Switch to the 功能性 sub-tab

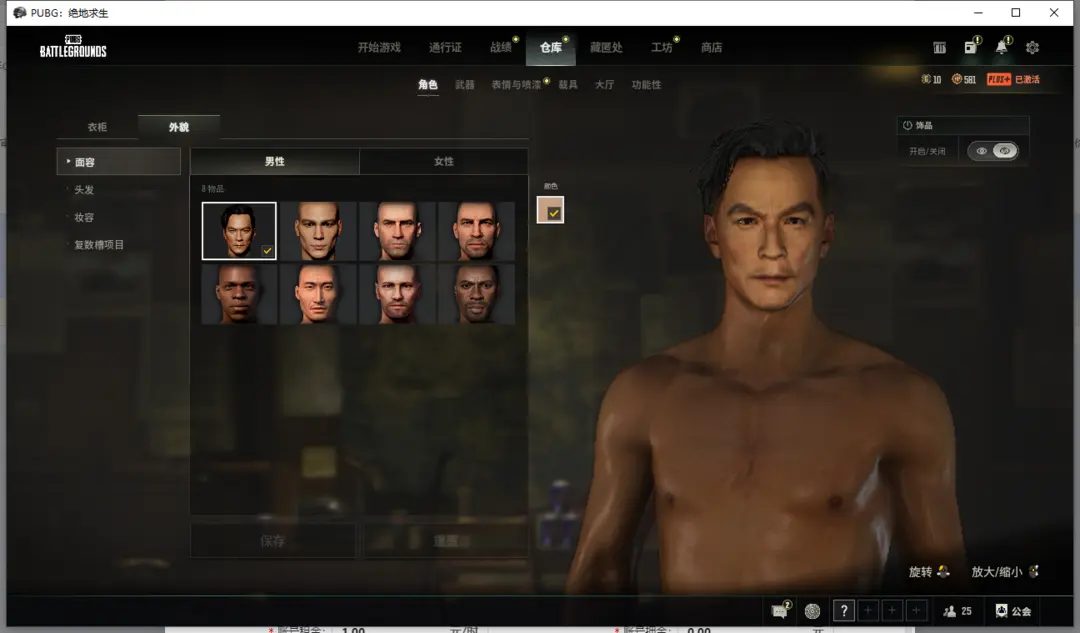[x=646, y=85]
